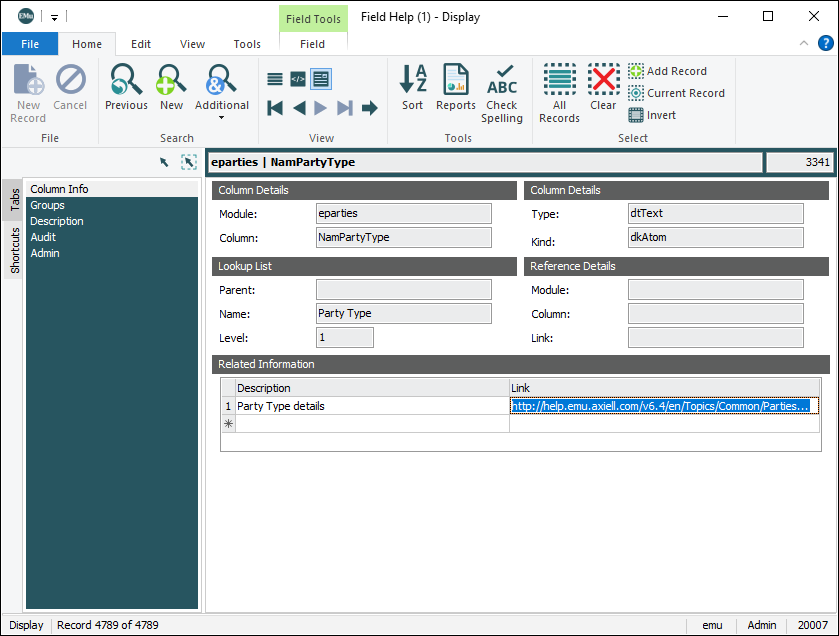Switch to the Field ribbon tab
The image size is (839, 636).
312,44
